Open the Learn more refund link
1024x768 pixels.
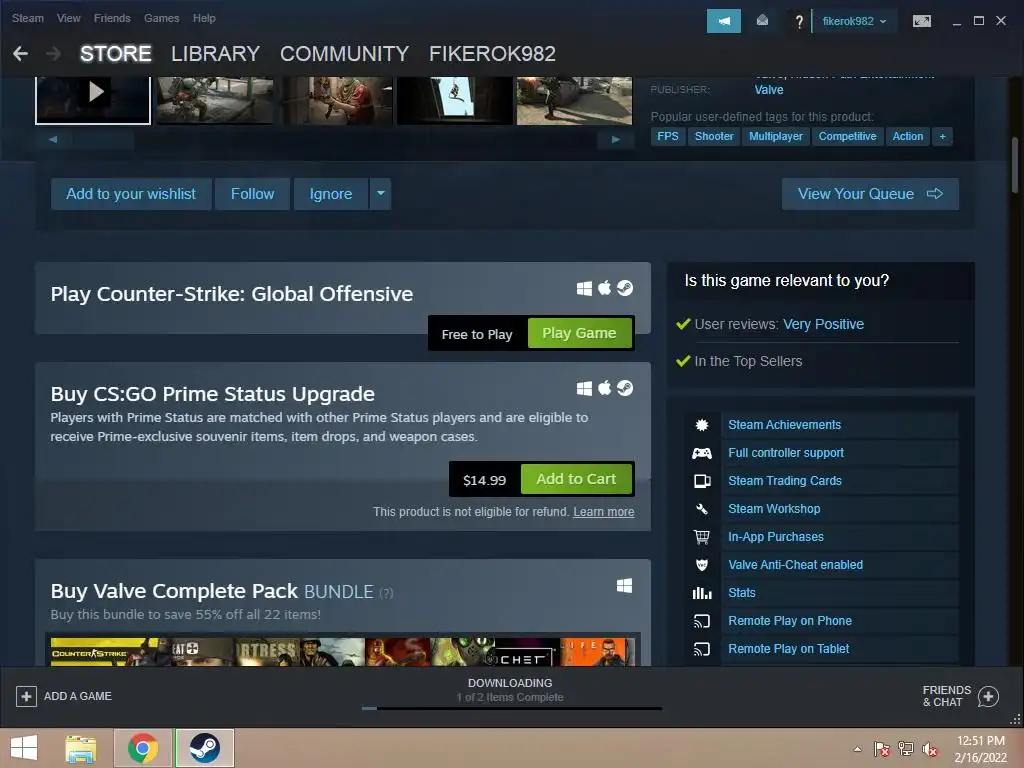603,512
